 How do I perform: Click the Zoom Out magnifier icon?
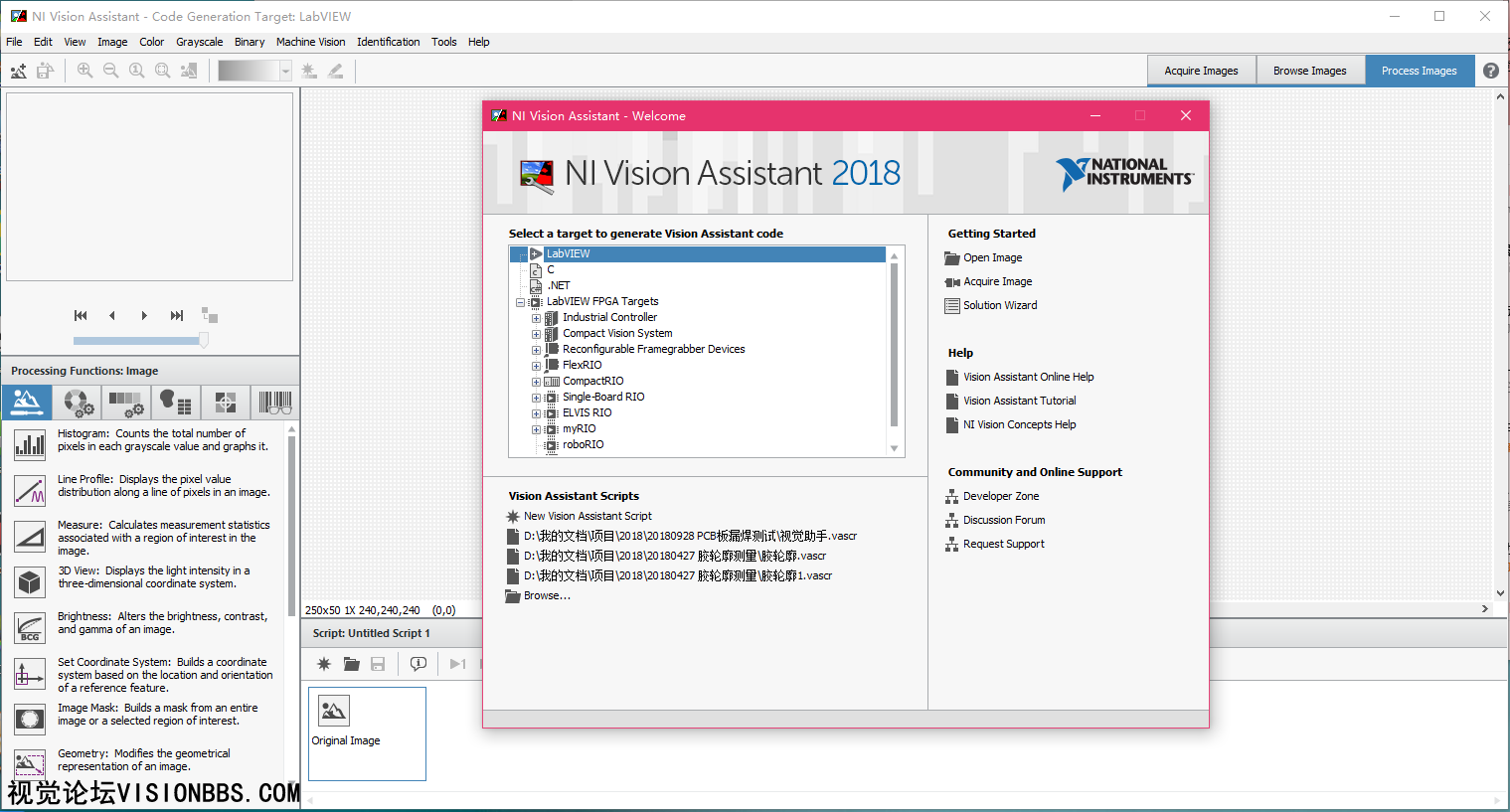(110, 71)
